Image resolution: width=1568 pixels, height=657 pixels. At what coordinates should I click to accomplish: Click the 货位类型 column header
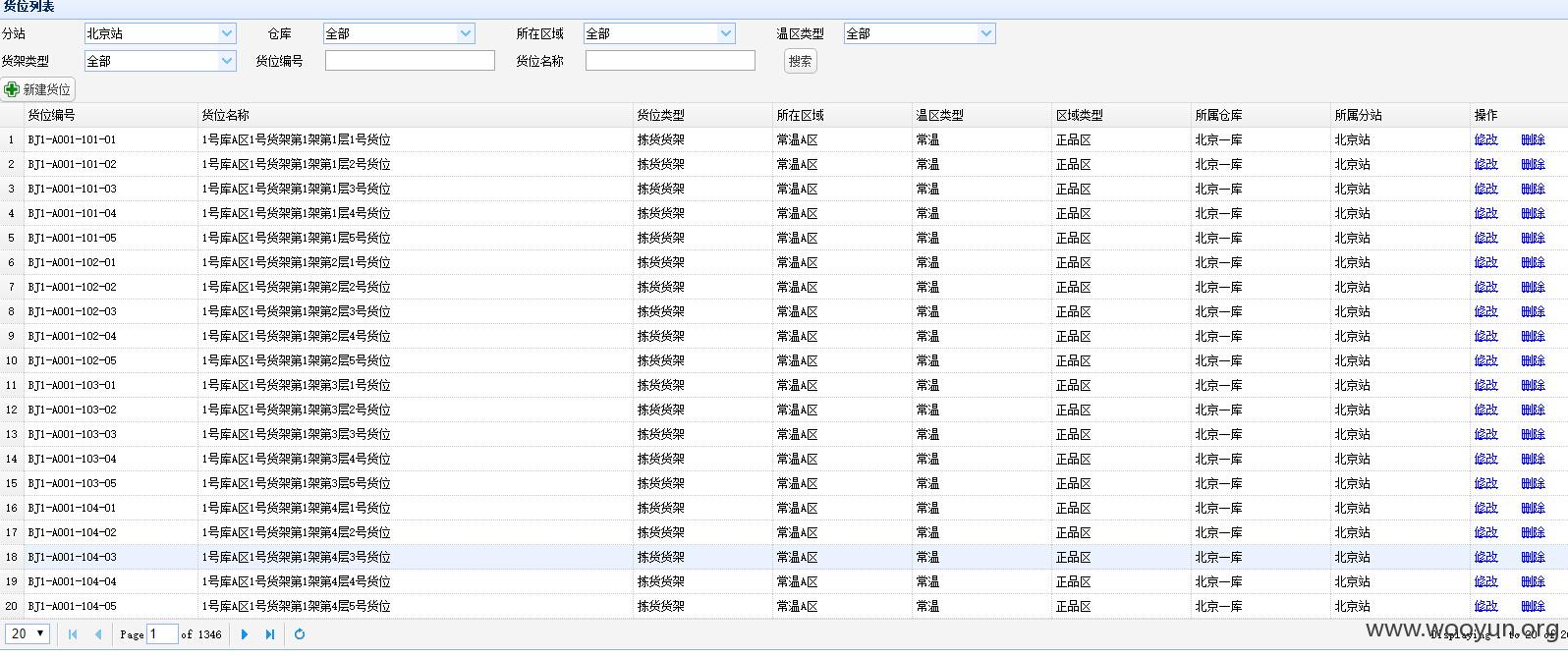pyautogui.click(x=703, y=115)
